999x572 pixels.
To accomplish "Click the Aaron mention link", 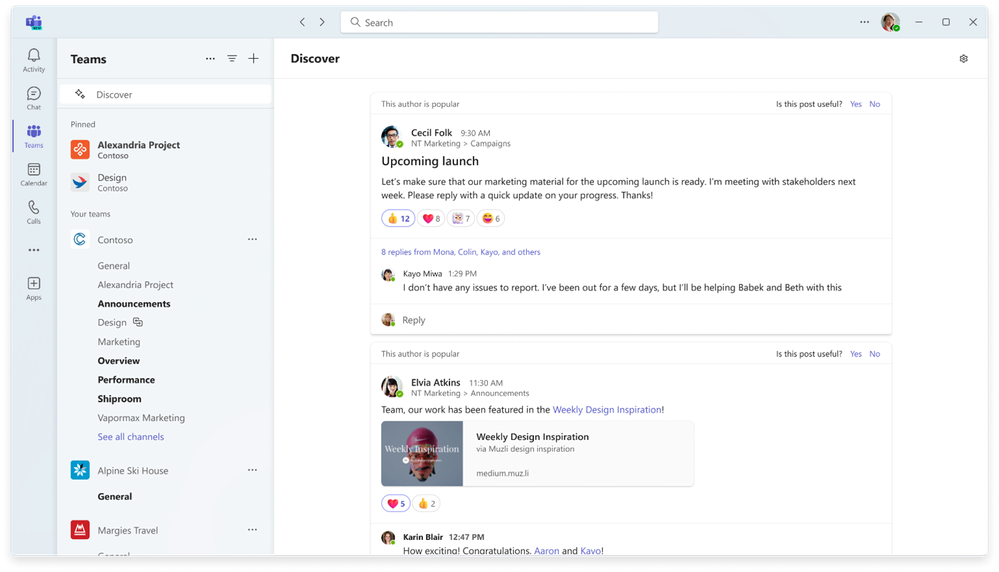I will tap(546, 550).
